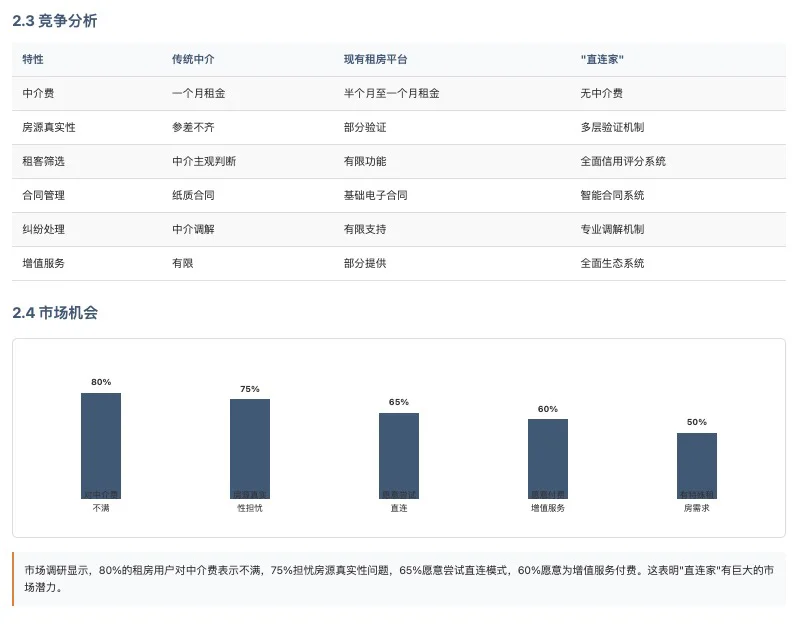The image size is (807, 634).
Task: Click the '有限支持' cell
Action: click(365, 229)
